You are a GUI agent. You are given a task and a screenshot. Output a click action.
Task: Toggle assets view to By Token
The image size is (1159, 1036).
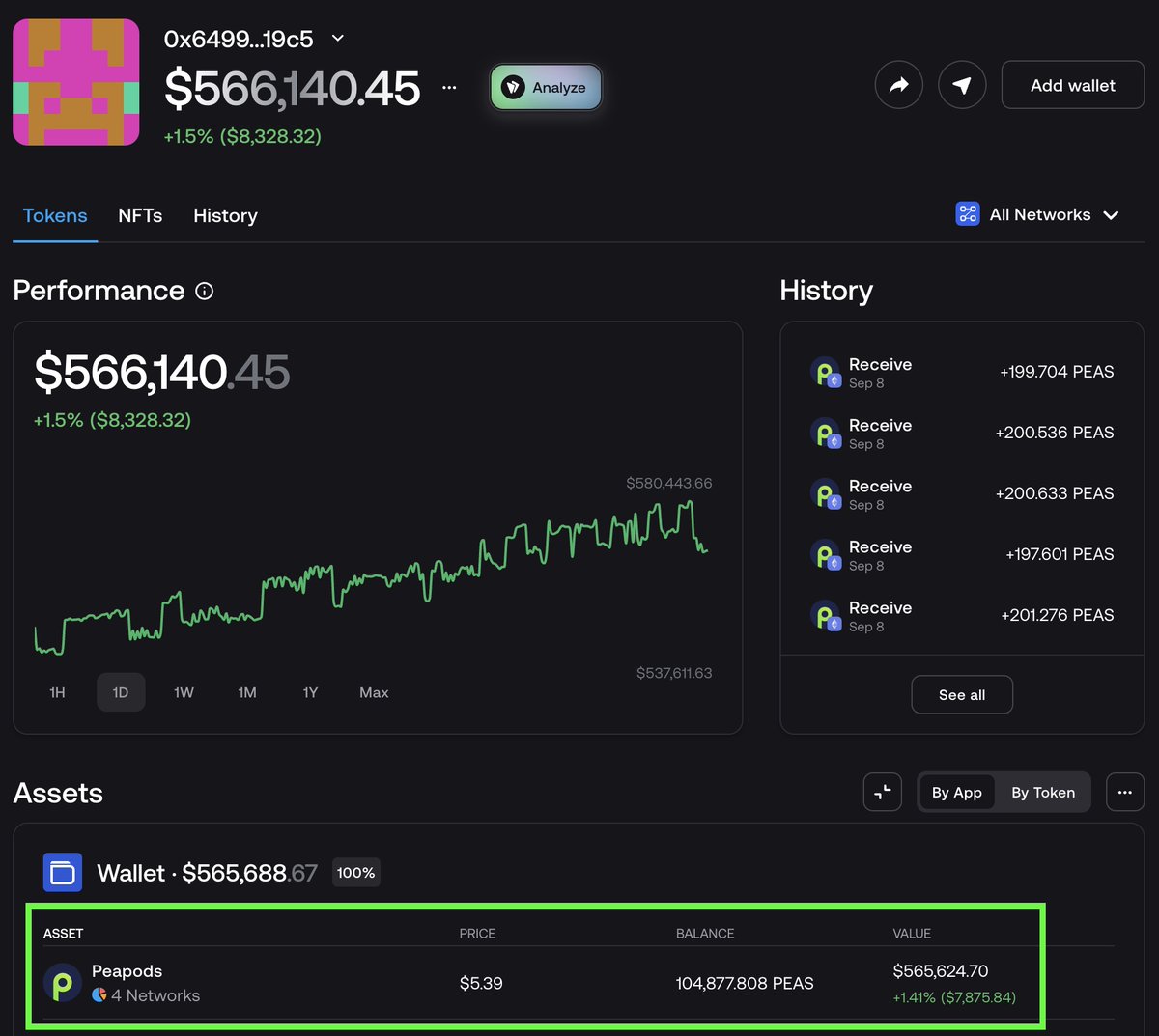[1043, 793]
